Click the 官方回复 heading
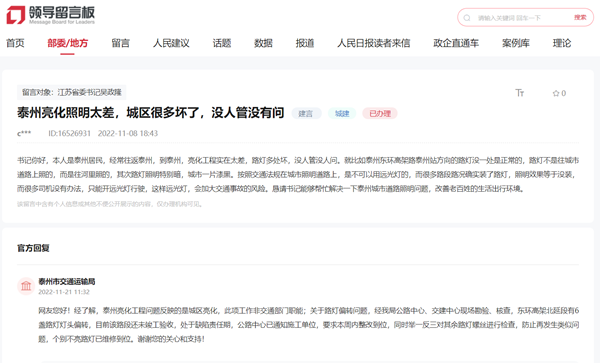600x363 pixels. point(33,248)
